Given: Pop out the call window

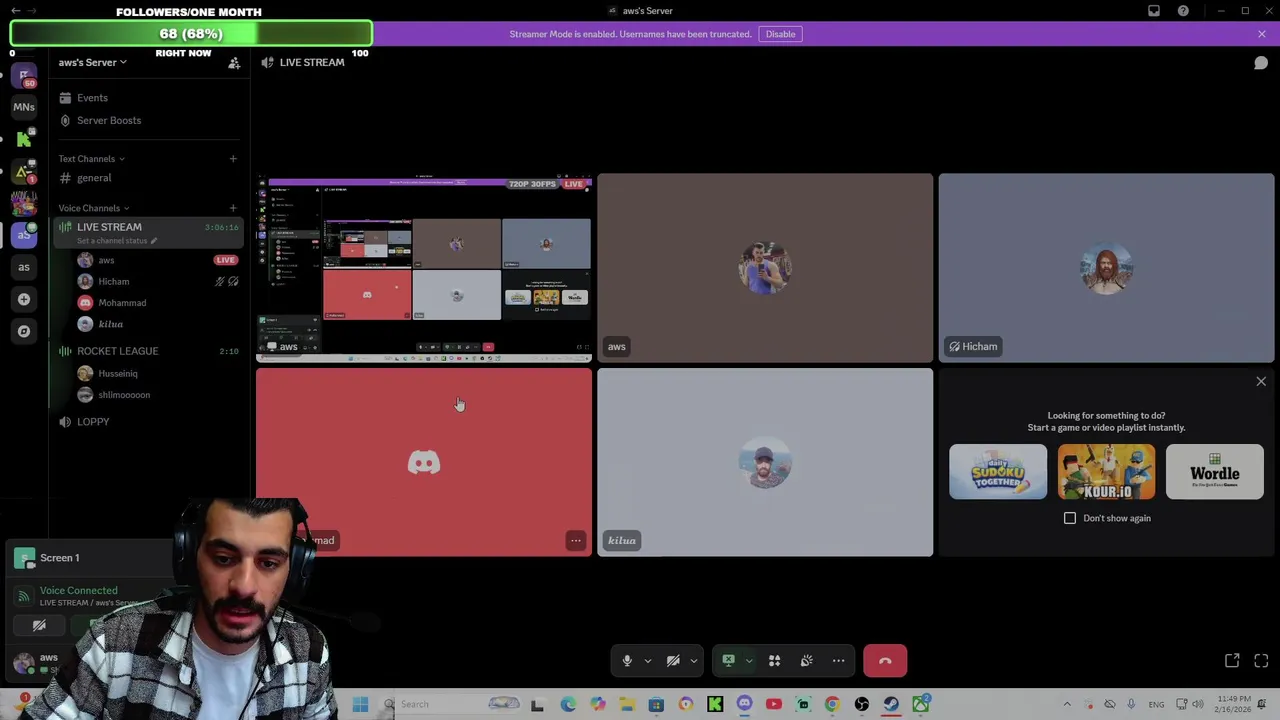Looking at the screenshot, I should click(x=1232, y=661).
